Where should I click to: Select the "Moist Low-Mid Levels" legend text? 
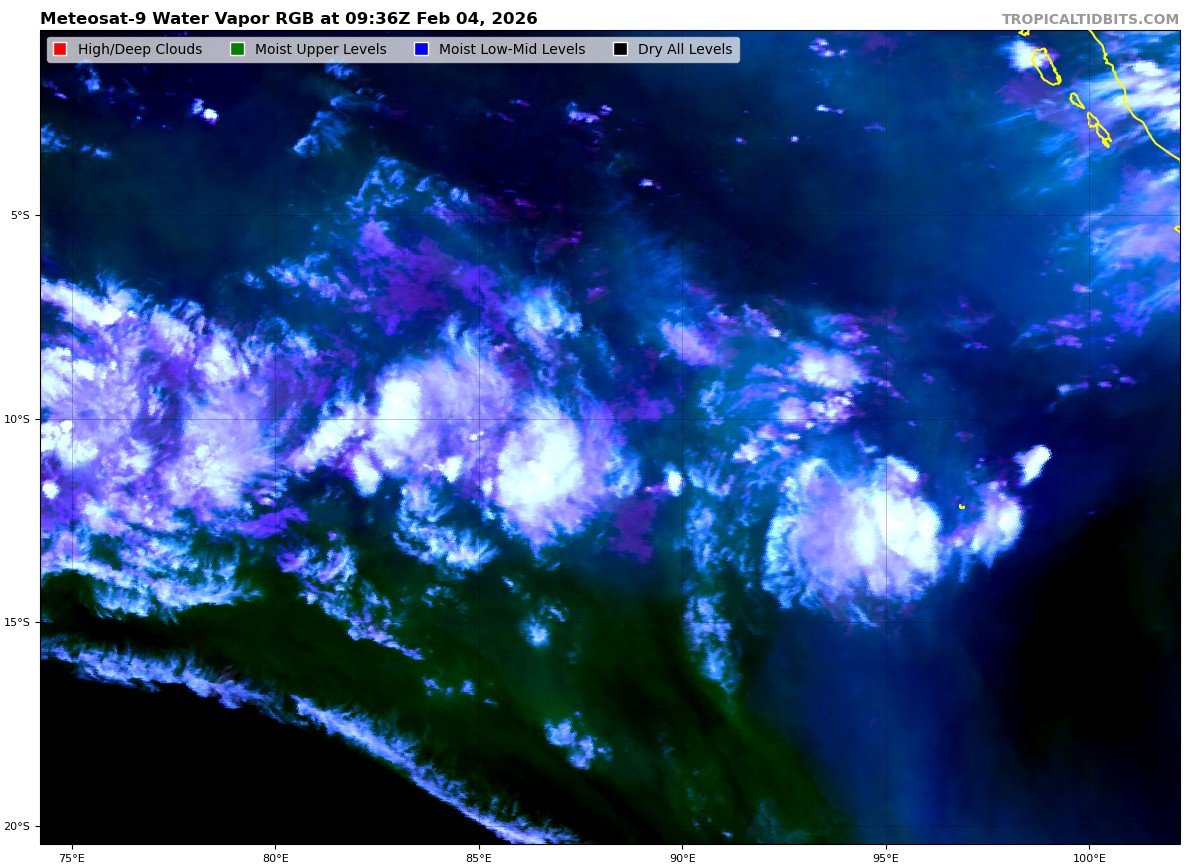click(511, 50)
